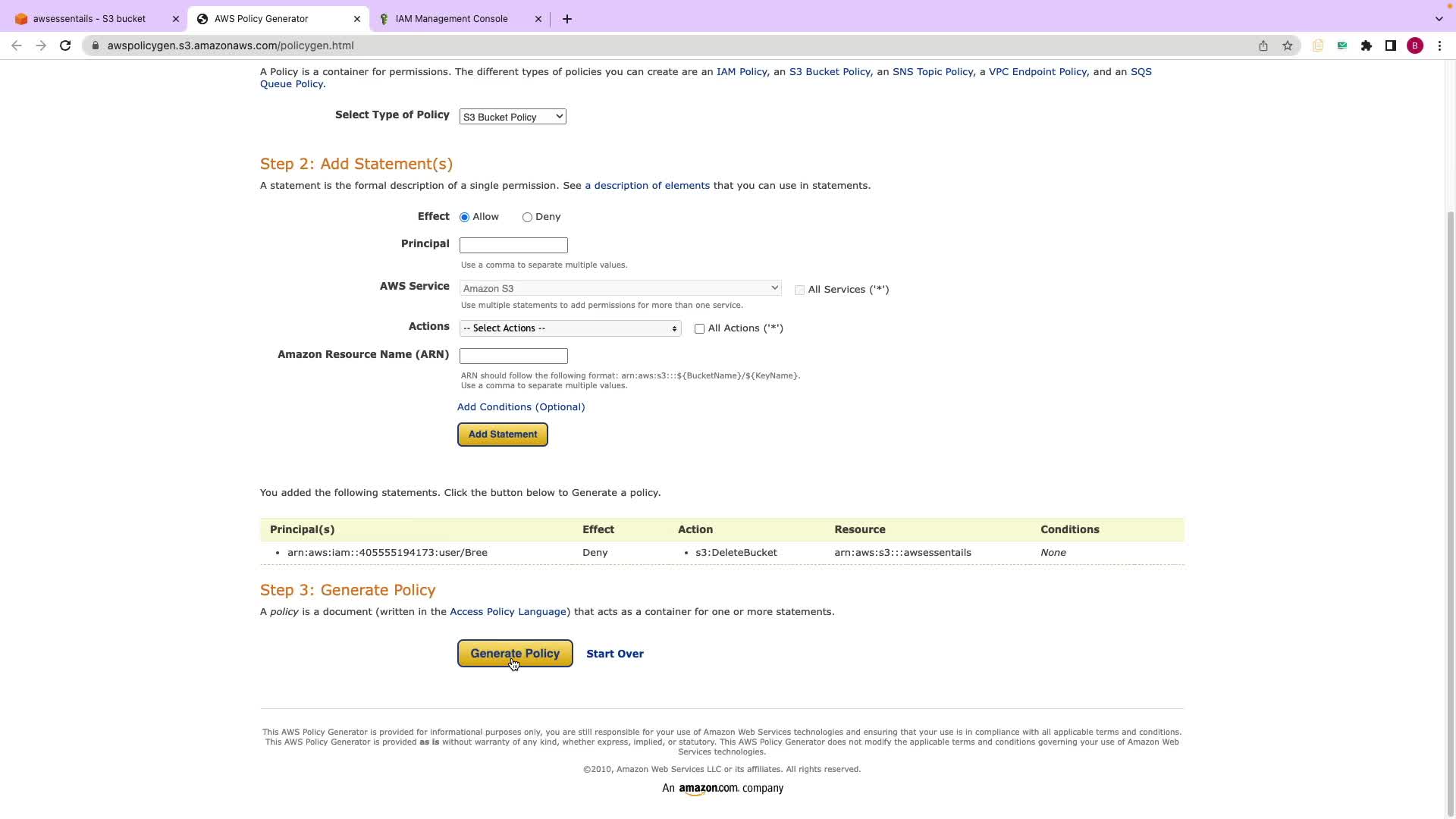Open the Select Type of Policy dropdown

(x=513, y=117)
